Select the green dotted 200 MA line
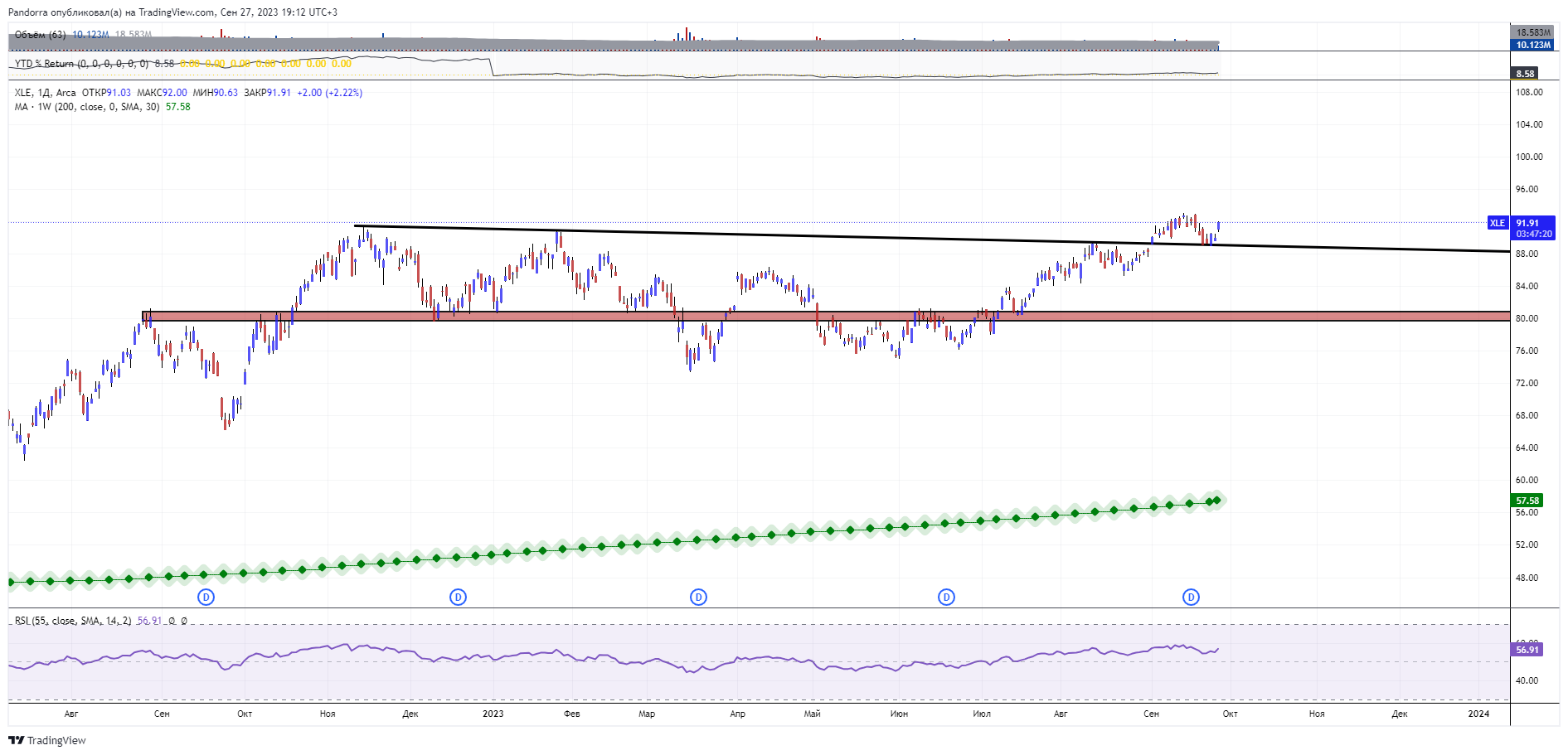This screenshot has height=755, width=1568. (614, 544)
